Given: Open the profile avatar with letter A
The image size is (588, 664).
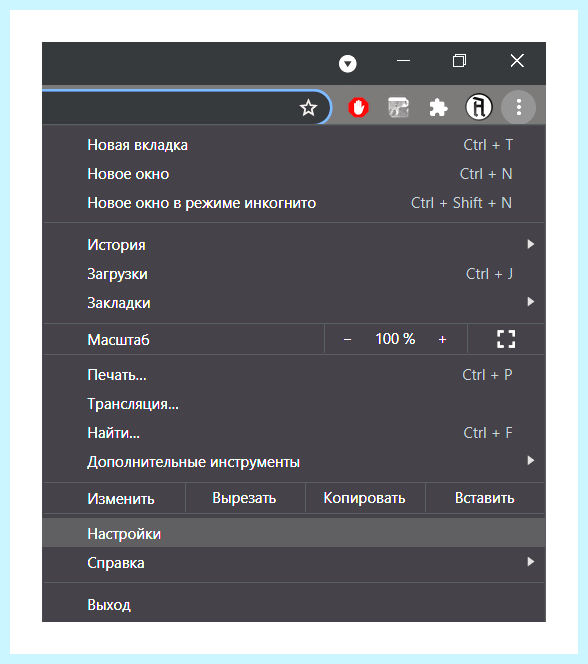Looking at the screenshot, I should coord(478,107).
